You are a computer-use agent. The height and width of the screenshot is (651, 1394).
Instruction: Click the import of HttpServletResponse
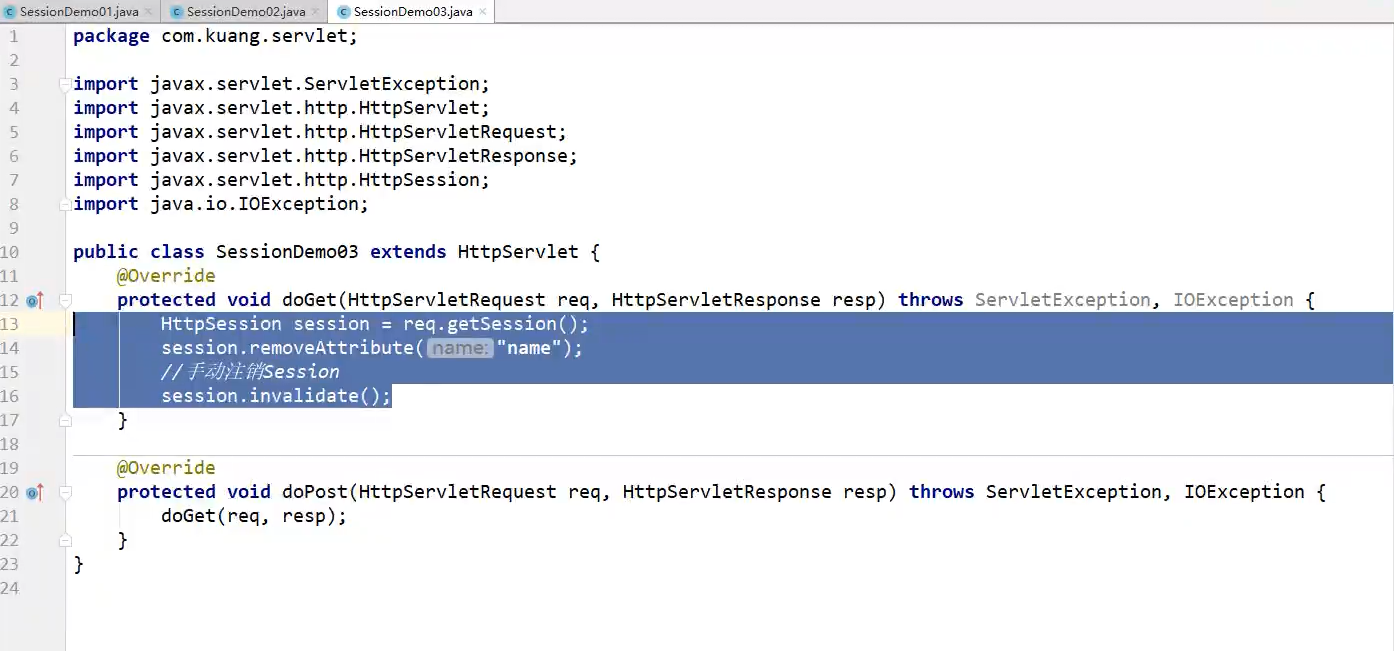(x=326, y=156)
